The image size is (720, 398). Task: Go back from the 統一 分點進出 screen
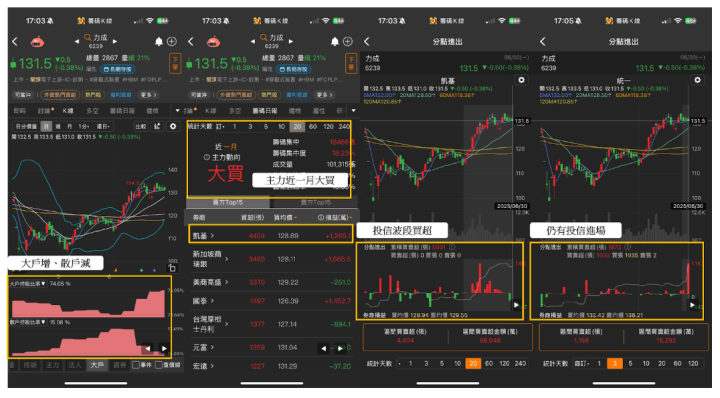point(543,42)
